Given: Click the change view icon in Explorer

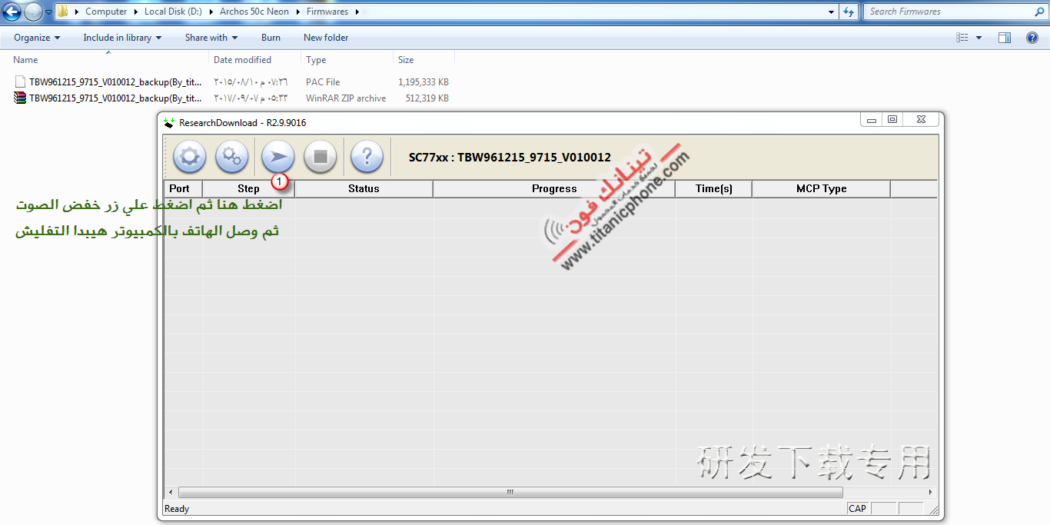Looking at the screenshot, I should pos(962,38).
